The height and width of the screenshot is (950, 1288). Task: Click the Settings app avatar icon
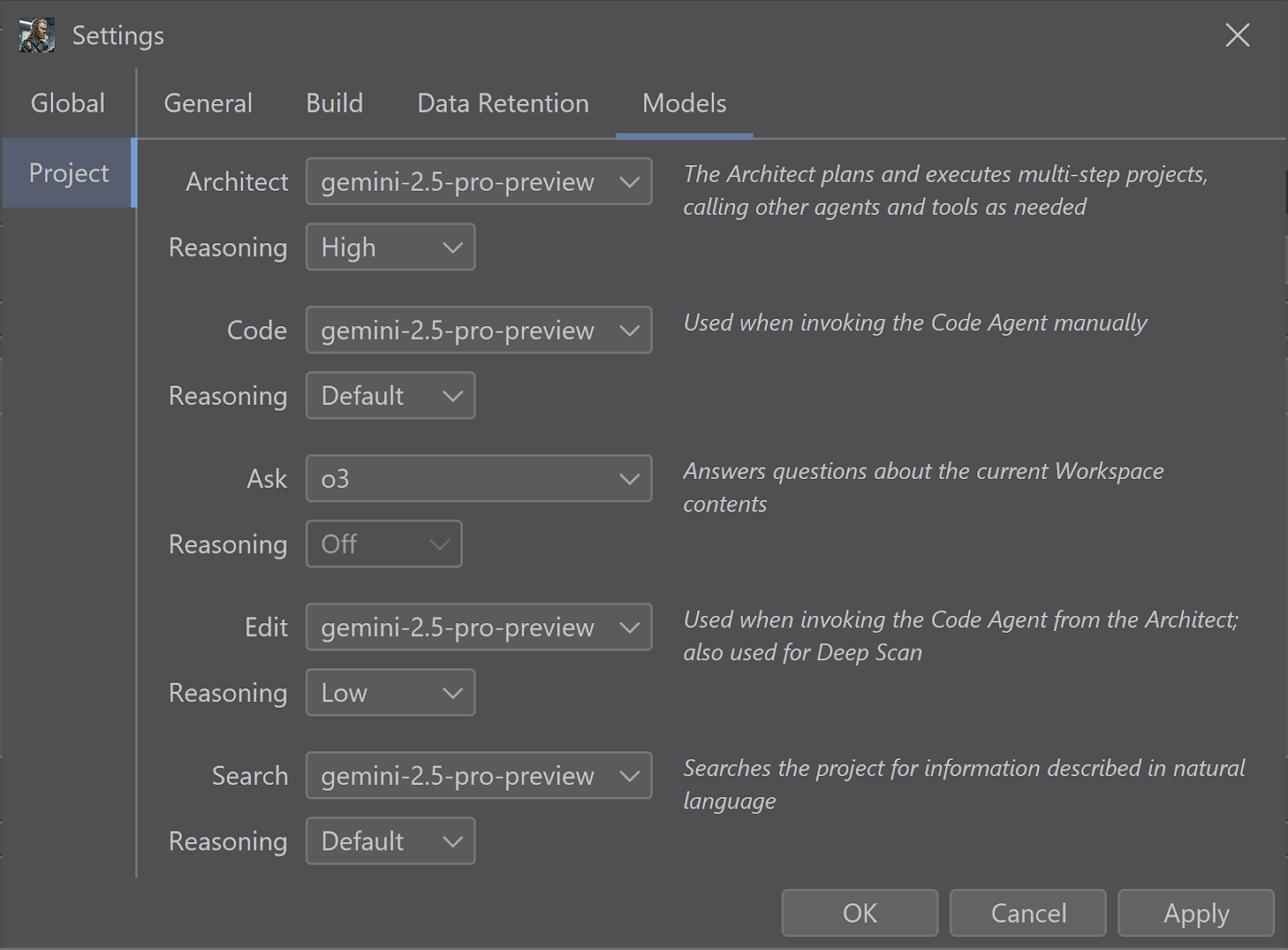tap(37, 35)
